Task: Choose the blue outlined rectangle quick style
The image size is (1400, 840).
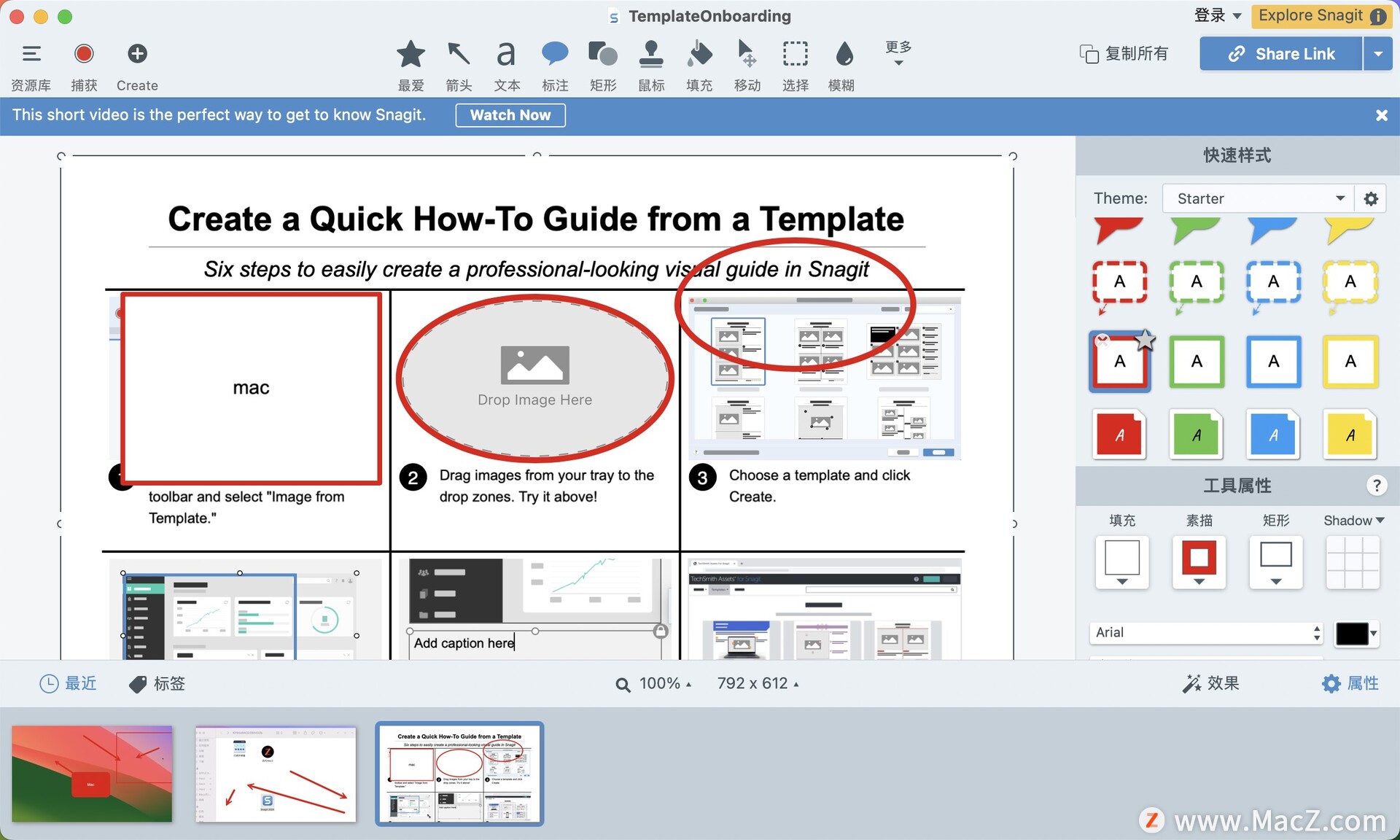Action: pos(1273,362)
